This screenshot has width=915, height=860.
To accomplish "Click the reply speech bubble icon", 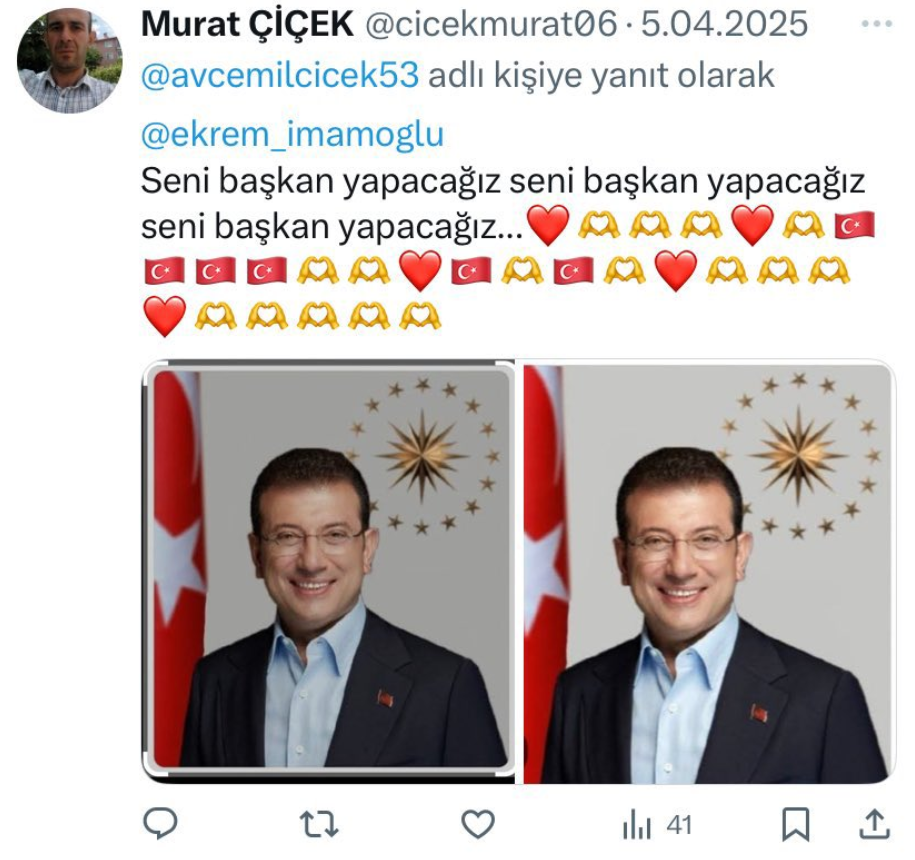I will [x=160, y=824].
